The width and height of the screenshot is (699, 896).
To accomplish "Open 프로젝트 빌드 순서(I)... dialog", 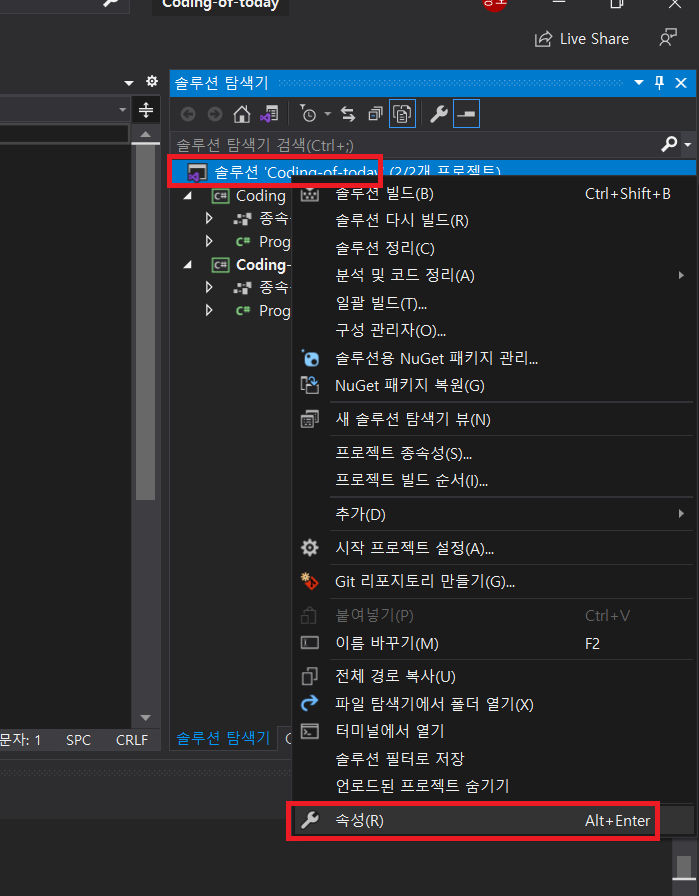I will pyautogui.click(x=493, y=481).
